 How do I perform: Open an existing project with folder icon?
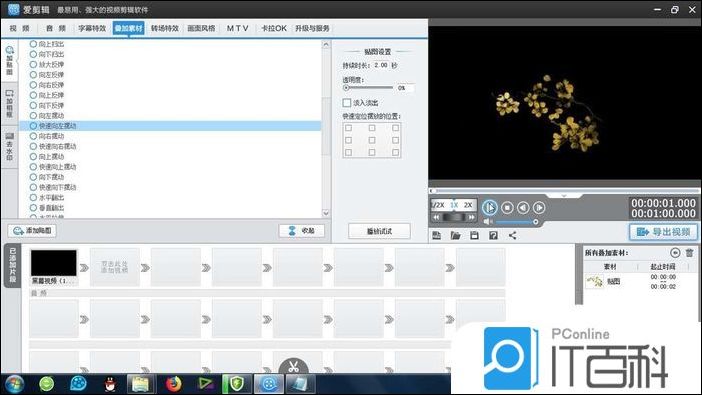click(455, 236)
